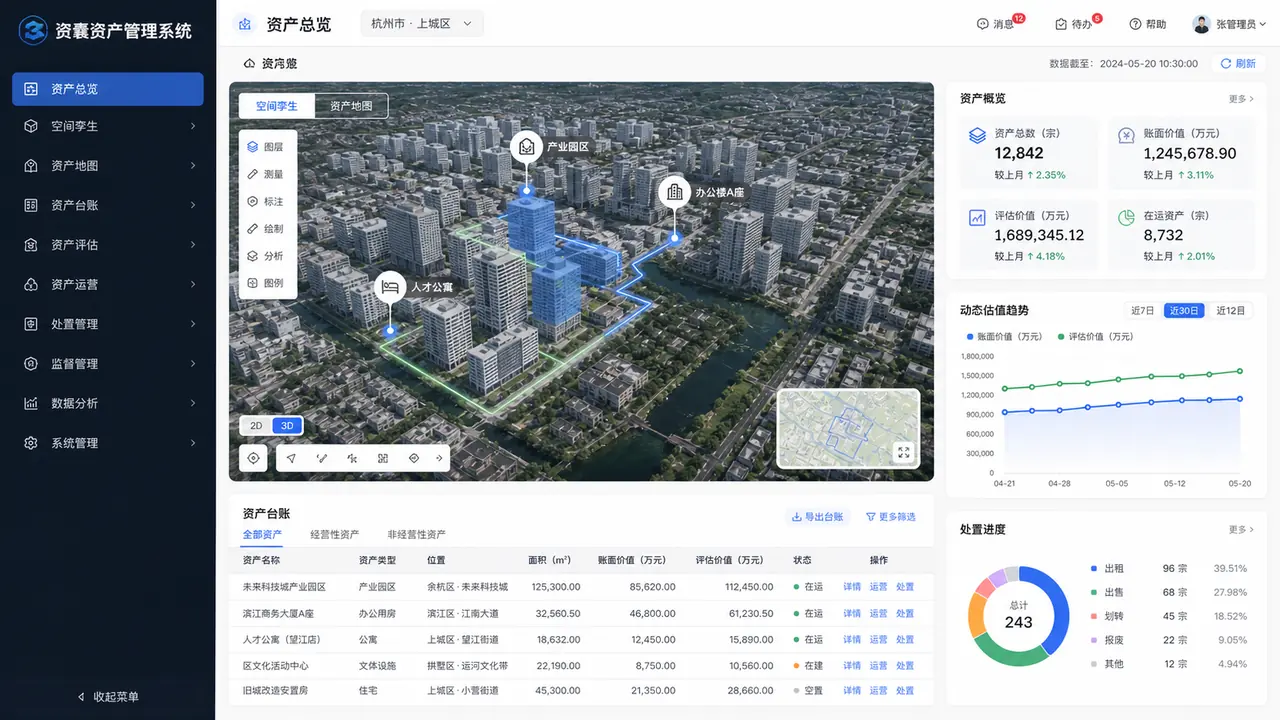The height and width of the screenshot is (720, 1280).
Task: Expand the minimap to fullscreen
Action: [904, 453]
